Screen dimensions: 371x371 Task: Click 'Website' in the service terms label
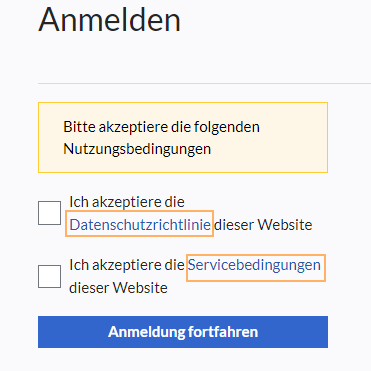140,287
